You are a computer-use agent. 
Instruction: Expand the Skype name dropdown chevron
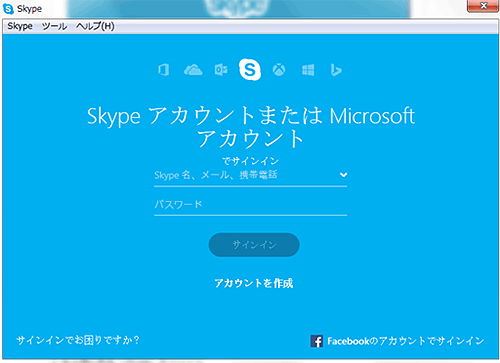pyautogui.click(x=343, y=175)
